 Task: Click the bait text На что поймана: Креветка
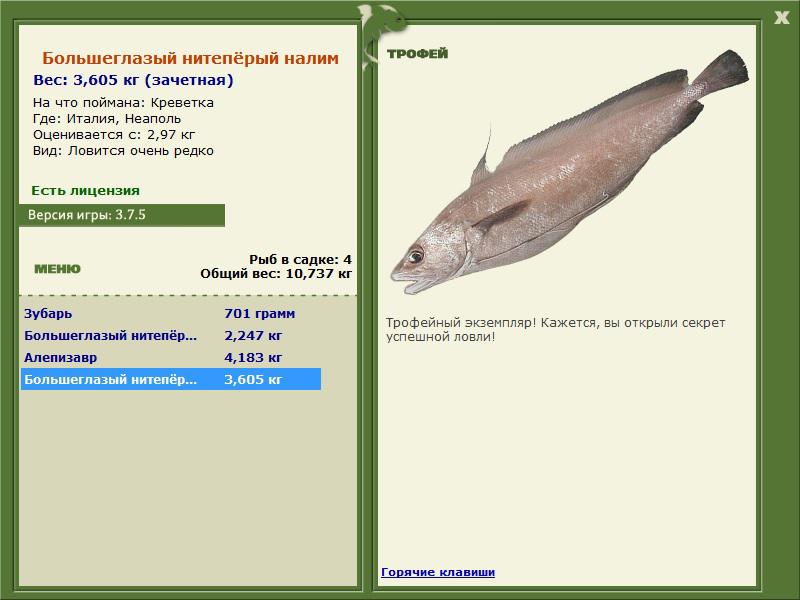click(123, 103)
